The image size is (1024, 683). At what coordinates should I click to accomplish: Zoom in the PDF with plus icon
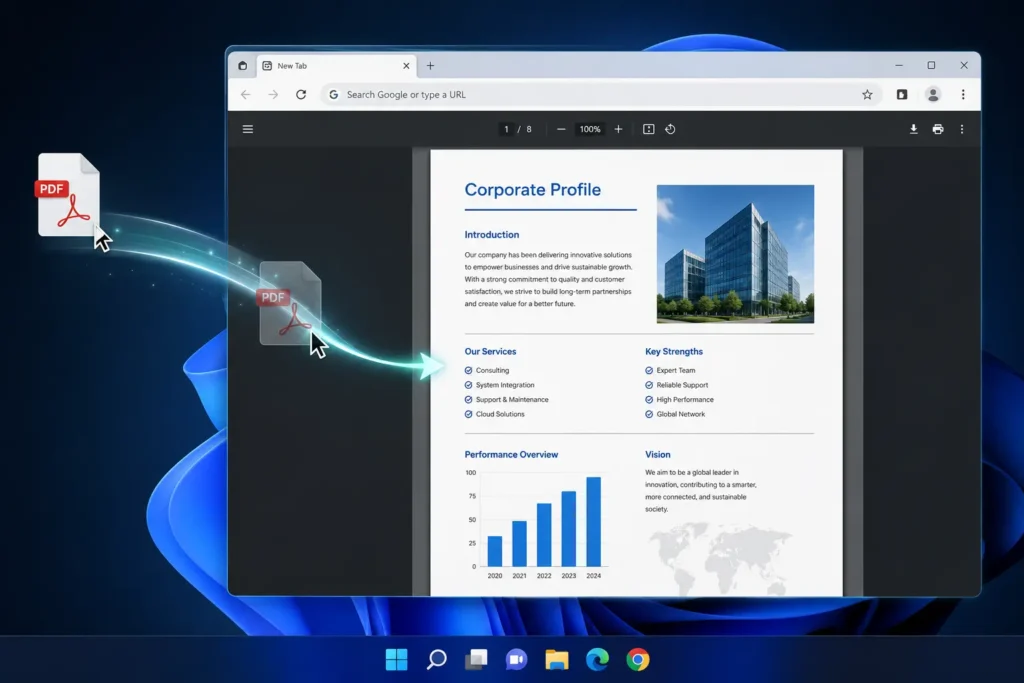pyautogui.click(x=618, y=129)
